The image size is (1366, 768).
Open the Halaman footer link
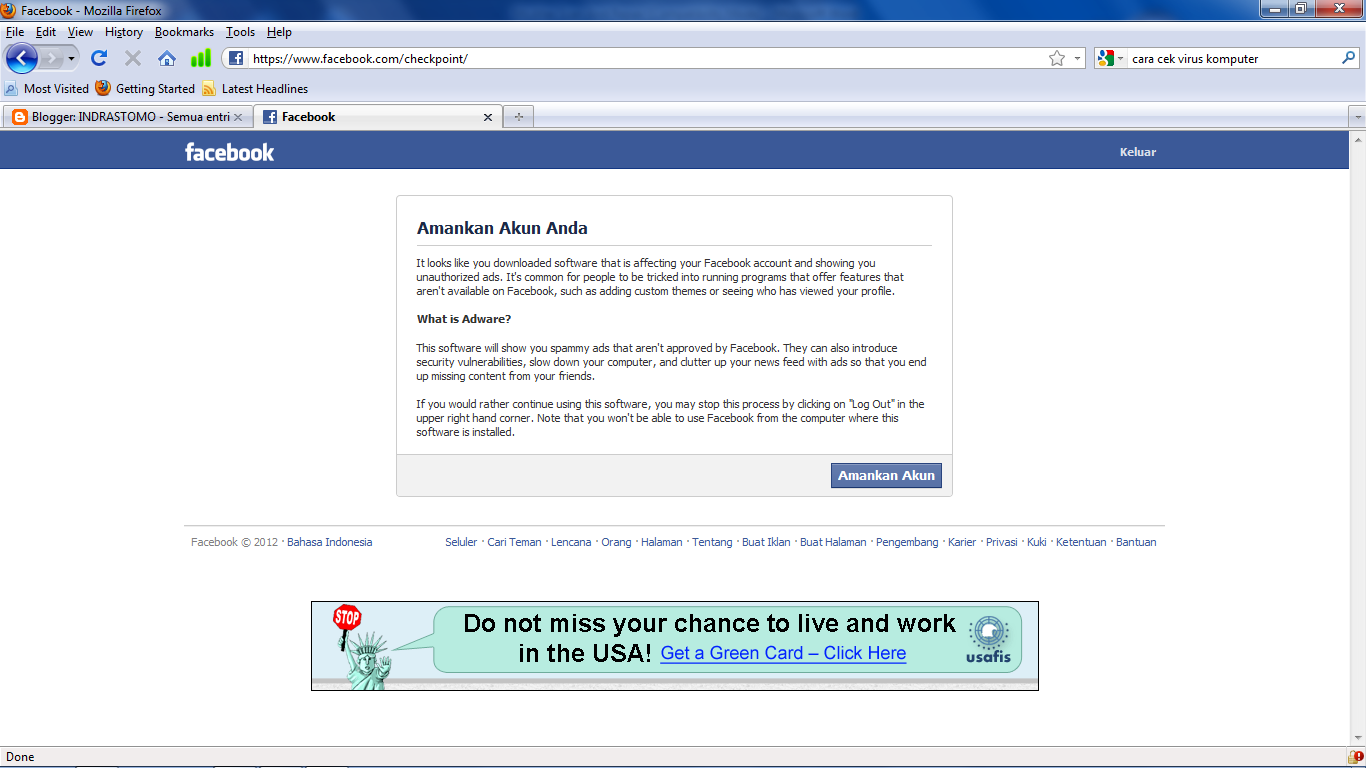click(662, 542)
